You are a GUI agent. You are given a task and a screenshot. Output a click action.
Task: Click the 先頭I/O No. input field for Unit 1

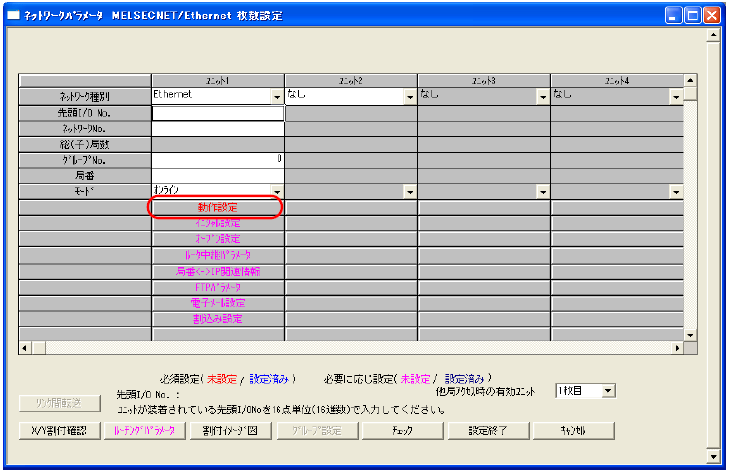pyautogui.click(x=217, y=113)
